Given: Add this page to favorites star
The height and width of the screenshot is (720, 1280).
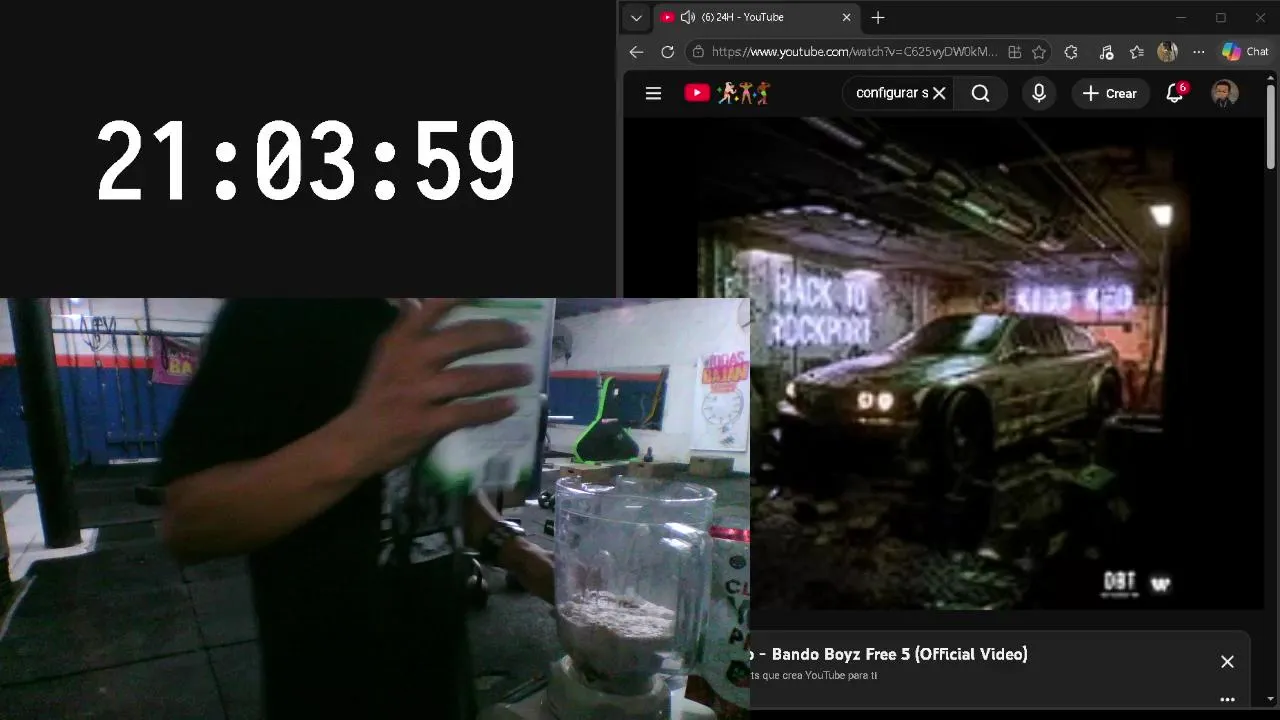Looking at the screenshot, I should (x=1039, y=52).
